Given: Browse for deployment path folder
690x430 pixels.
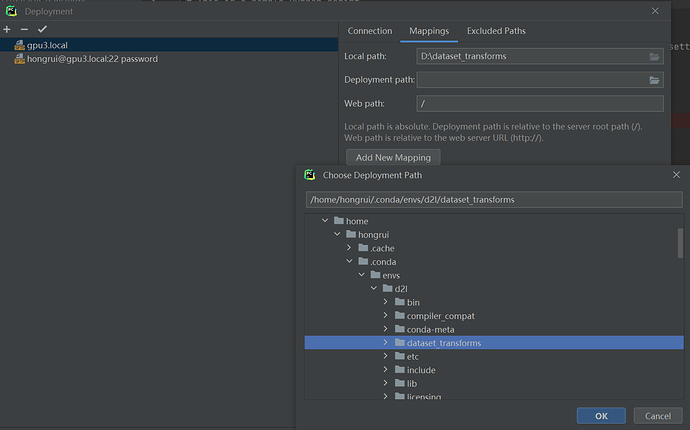Looking at the screenshot, I should 654,80.
